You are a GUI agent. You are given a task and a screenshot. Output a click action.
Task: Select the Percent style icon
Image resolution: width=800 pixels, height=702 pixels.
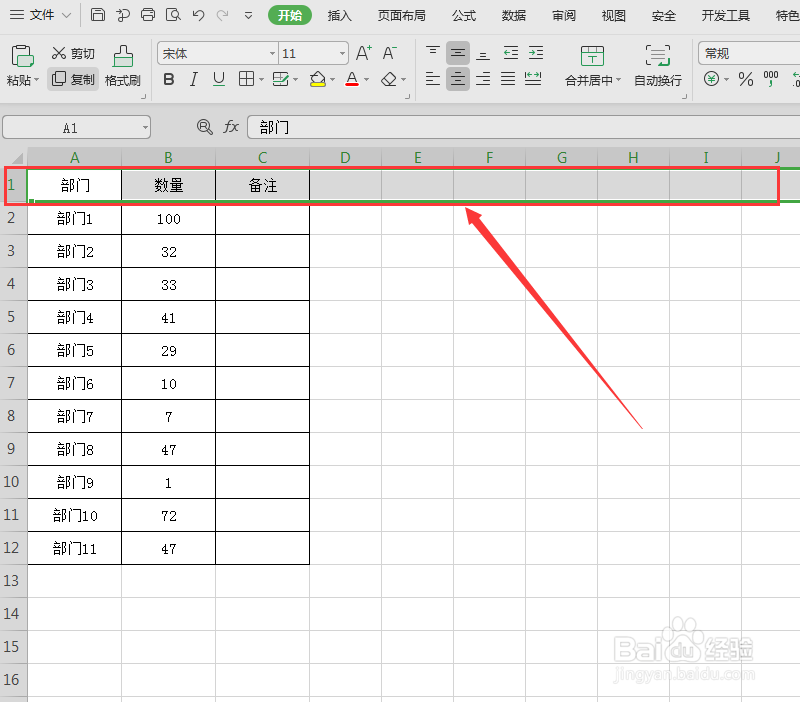745,80
